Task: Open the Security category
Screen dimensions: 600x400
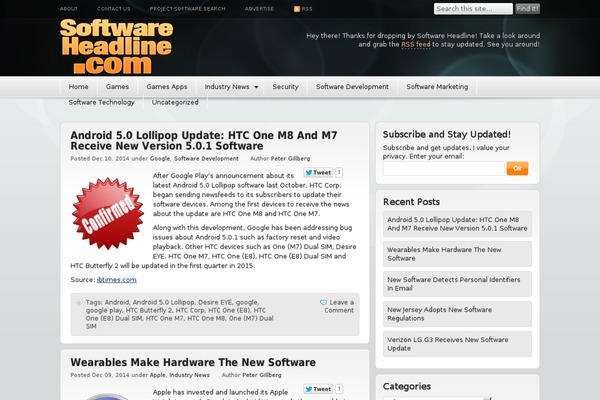Action: click(x=285, y=87)
